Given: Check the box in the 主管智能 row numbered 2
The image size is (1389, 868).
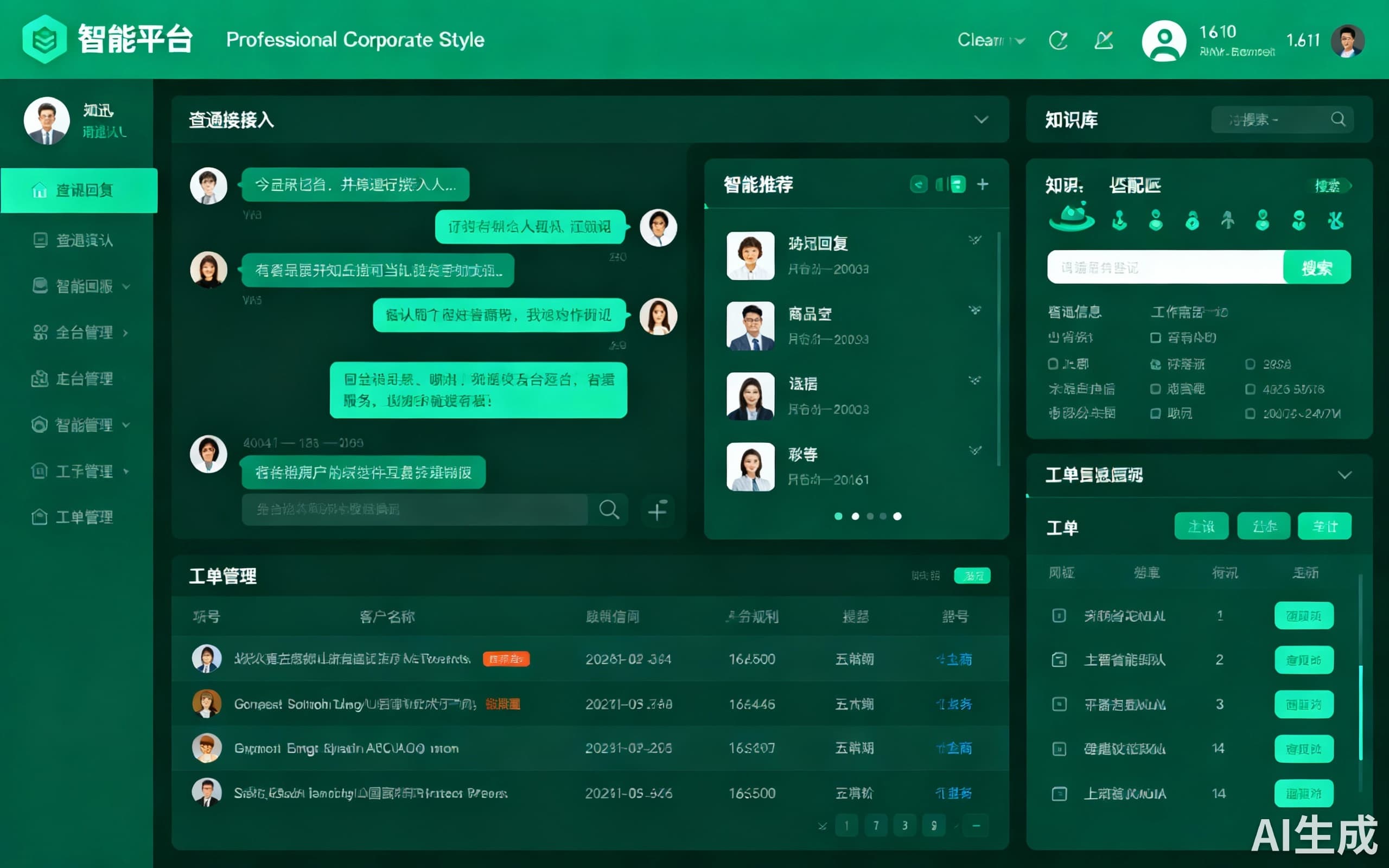Looking at the screenshot, I should point(1059,660).
